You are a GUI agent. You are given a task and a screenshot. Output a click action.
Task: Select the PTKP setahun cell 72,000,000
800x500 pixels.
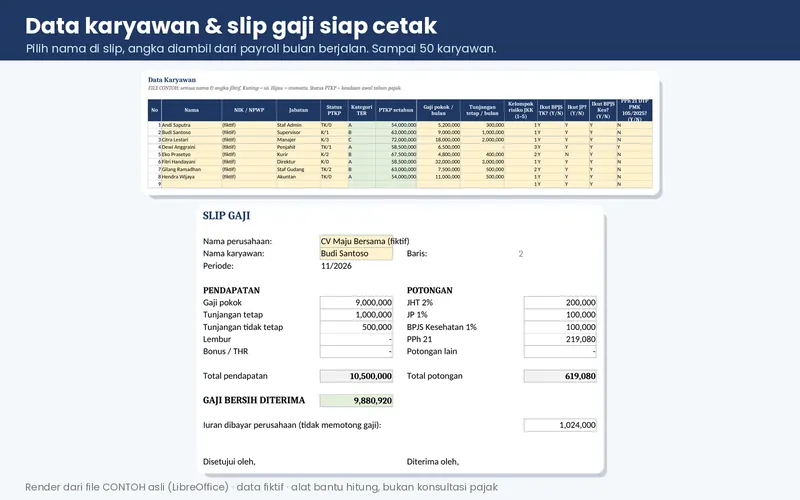[x=396, y=140]
